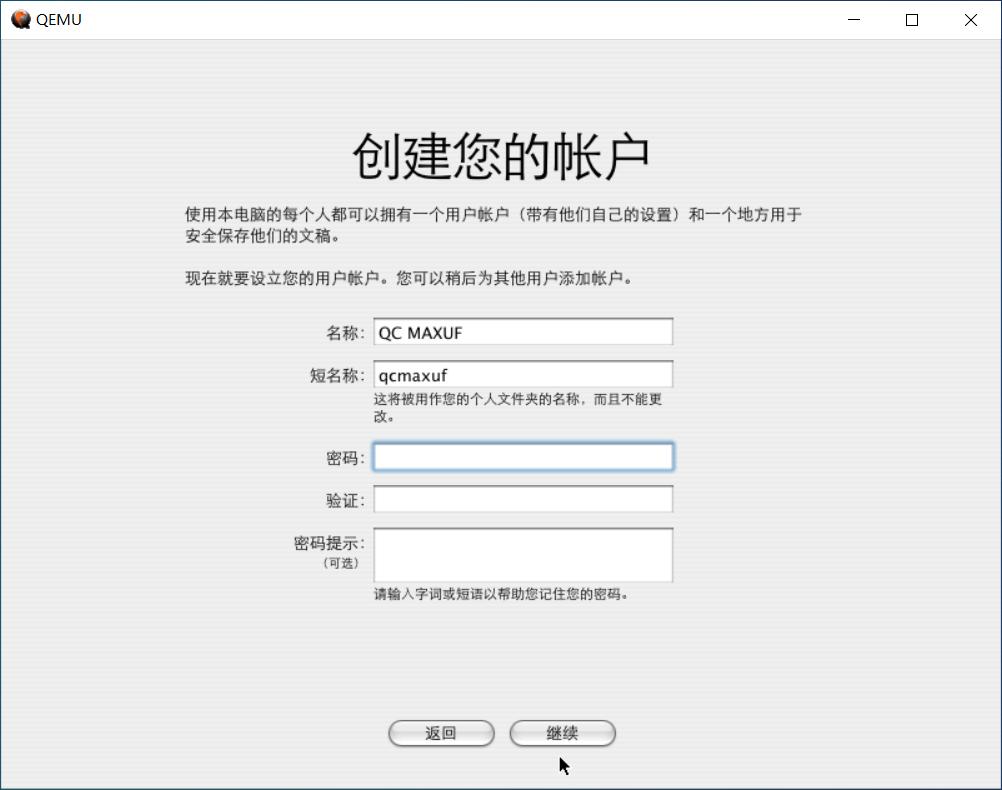Click the 名称 input field containing QC MAXUF
Viewport: 1002px width, 790px height.
[x=522, y=331]
